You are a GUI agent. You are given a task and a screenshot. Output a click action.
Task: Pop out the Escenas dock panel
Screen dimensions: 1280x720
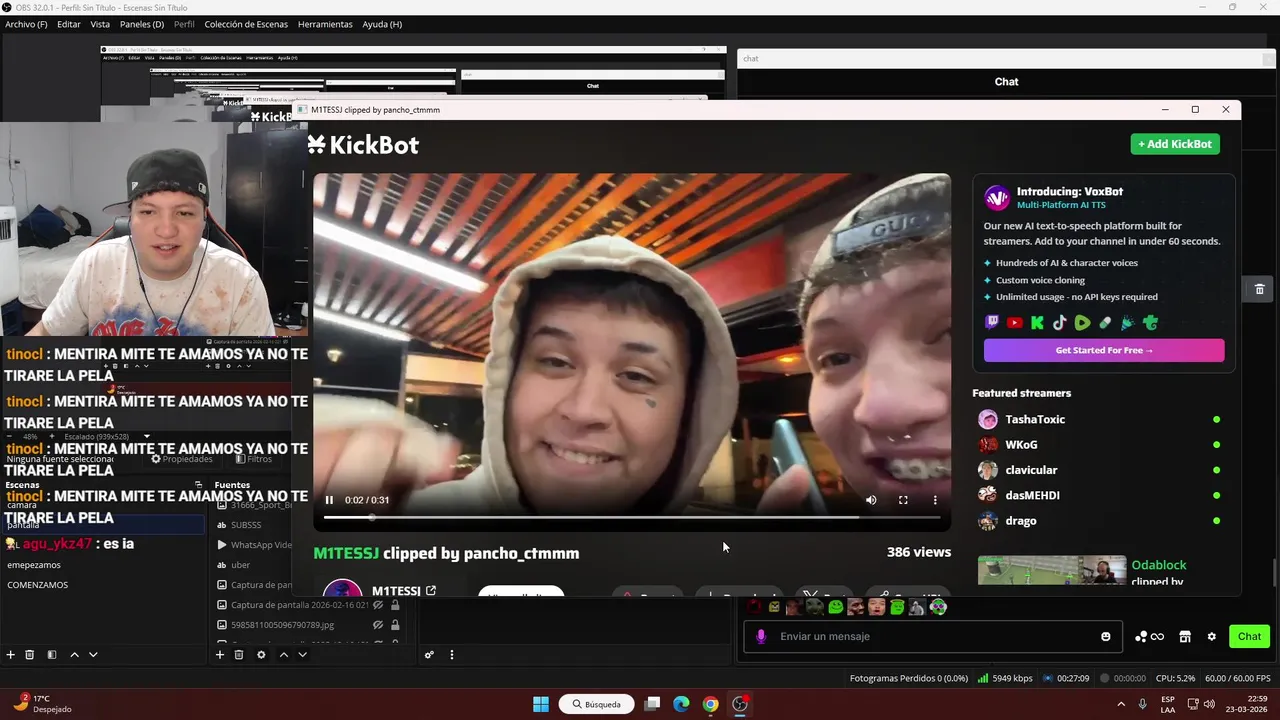(x=199, y=485)
